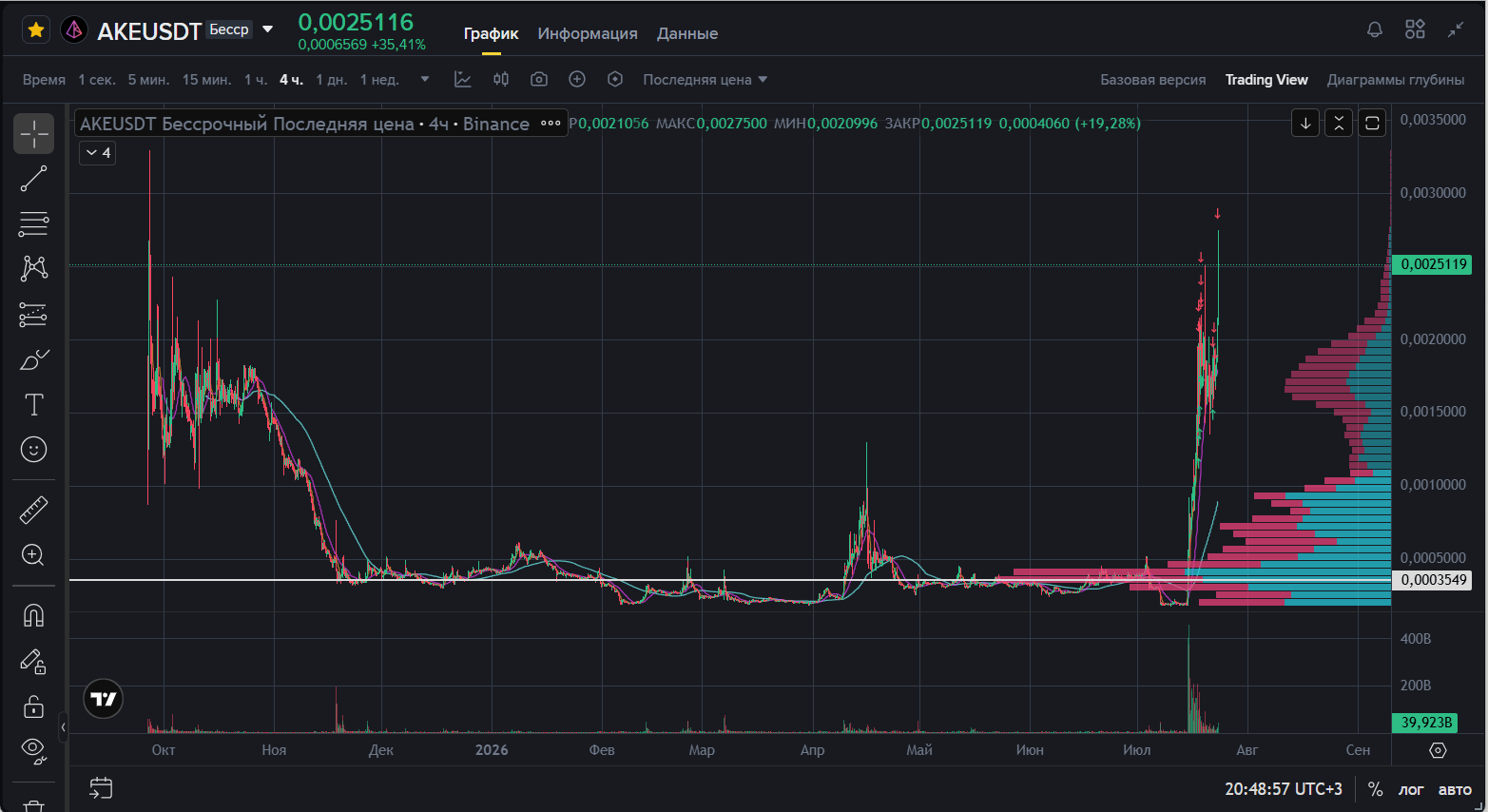Switch to Trading View chart
The width and height of the screenshot is (1488, 812).
tap(1266, 80)
